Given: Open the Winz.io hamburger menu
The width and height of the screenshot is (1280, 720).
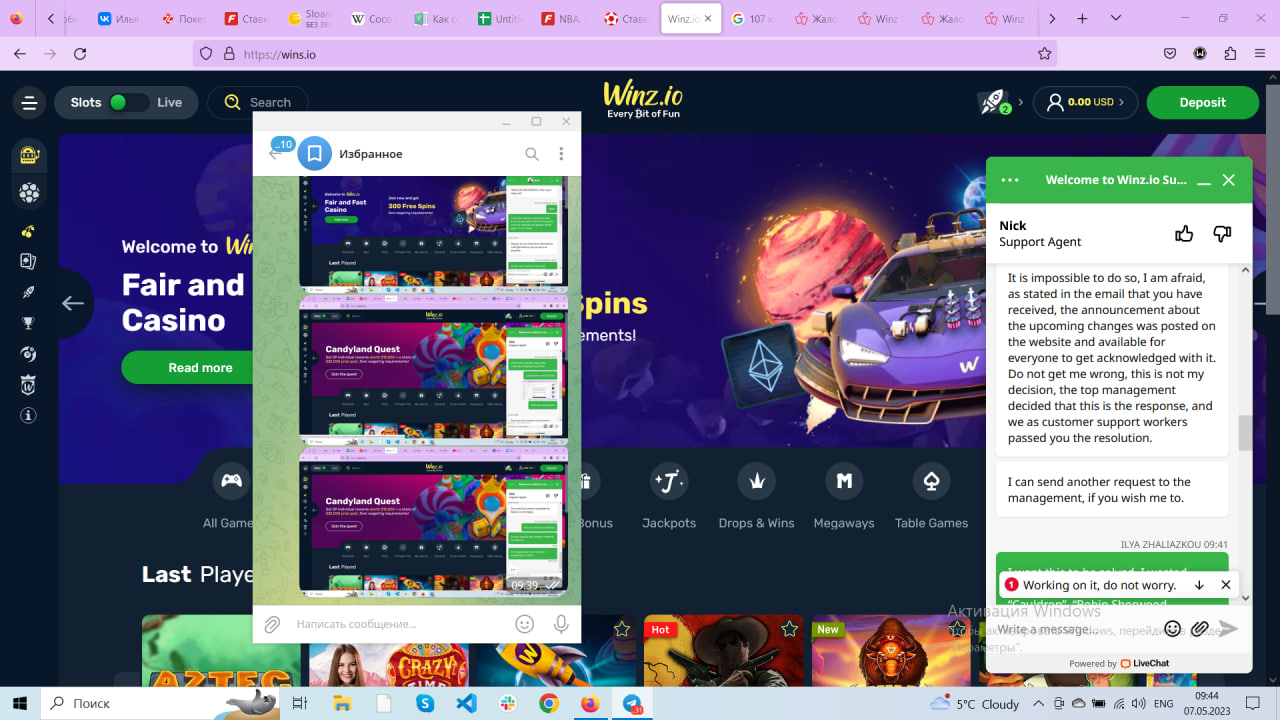Looking at the screenshot, I should pos(29,102).
